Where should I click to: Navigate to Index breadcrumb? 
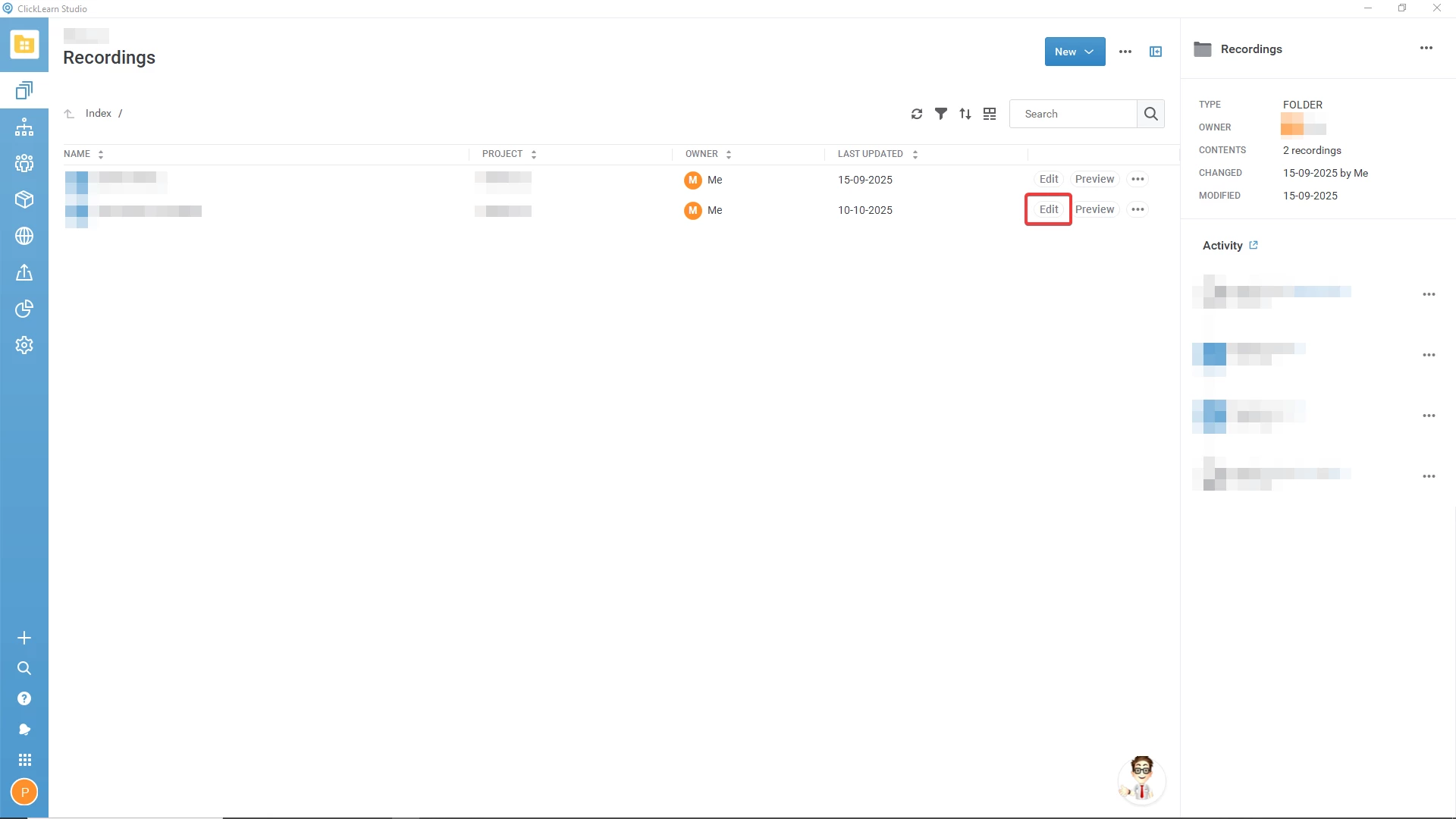point(98,113)
